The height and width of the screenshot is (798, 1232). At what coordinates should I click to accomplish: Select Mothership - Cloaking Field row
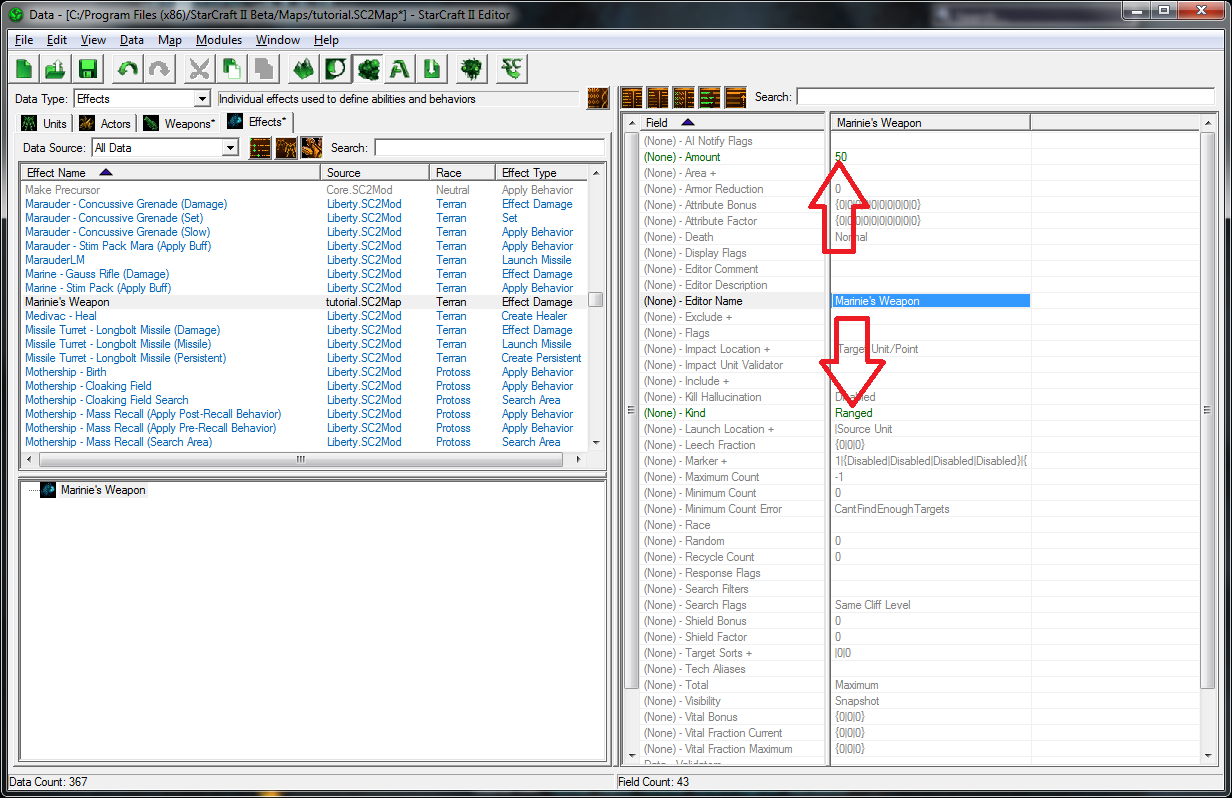tap(305, 386)
